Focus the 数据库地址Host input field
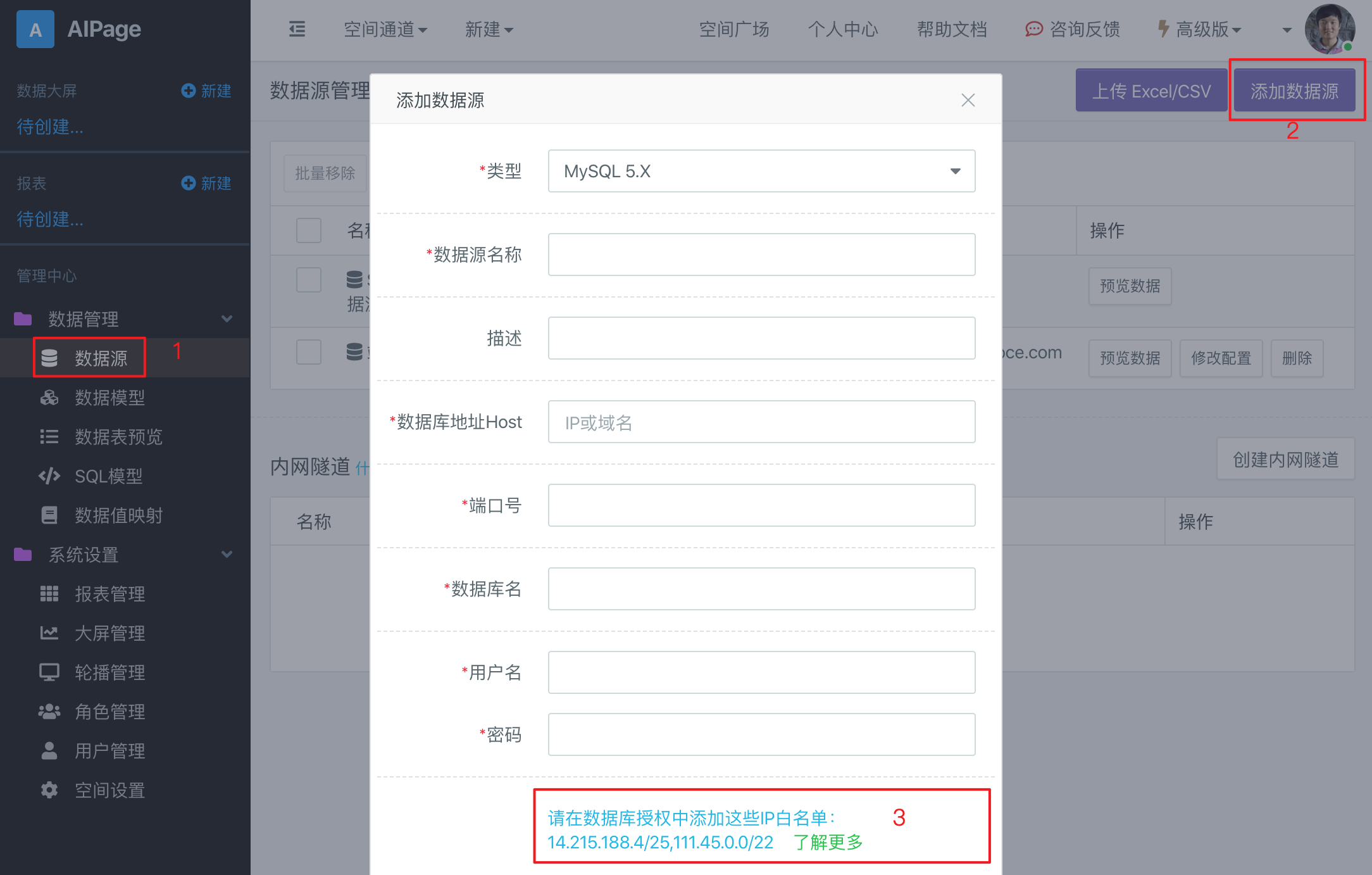 tap(761, 422)
